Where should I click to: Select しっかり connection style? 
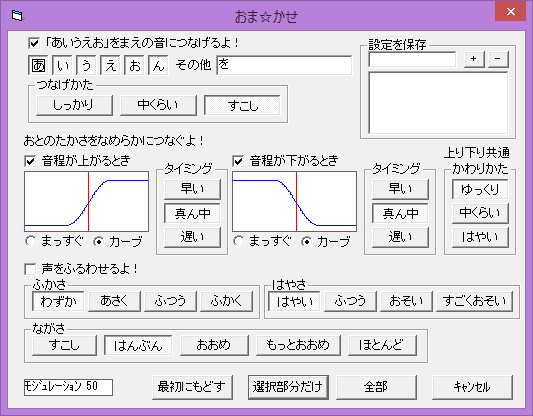[x=74, y=105]
